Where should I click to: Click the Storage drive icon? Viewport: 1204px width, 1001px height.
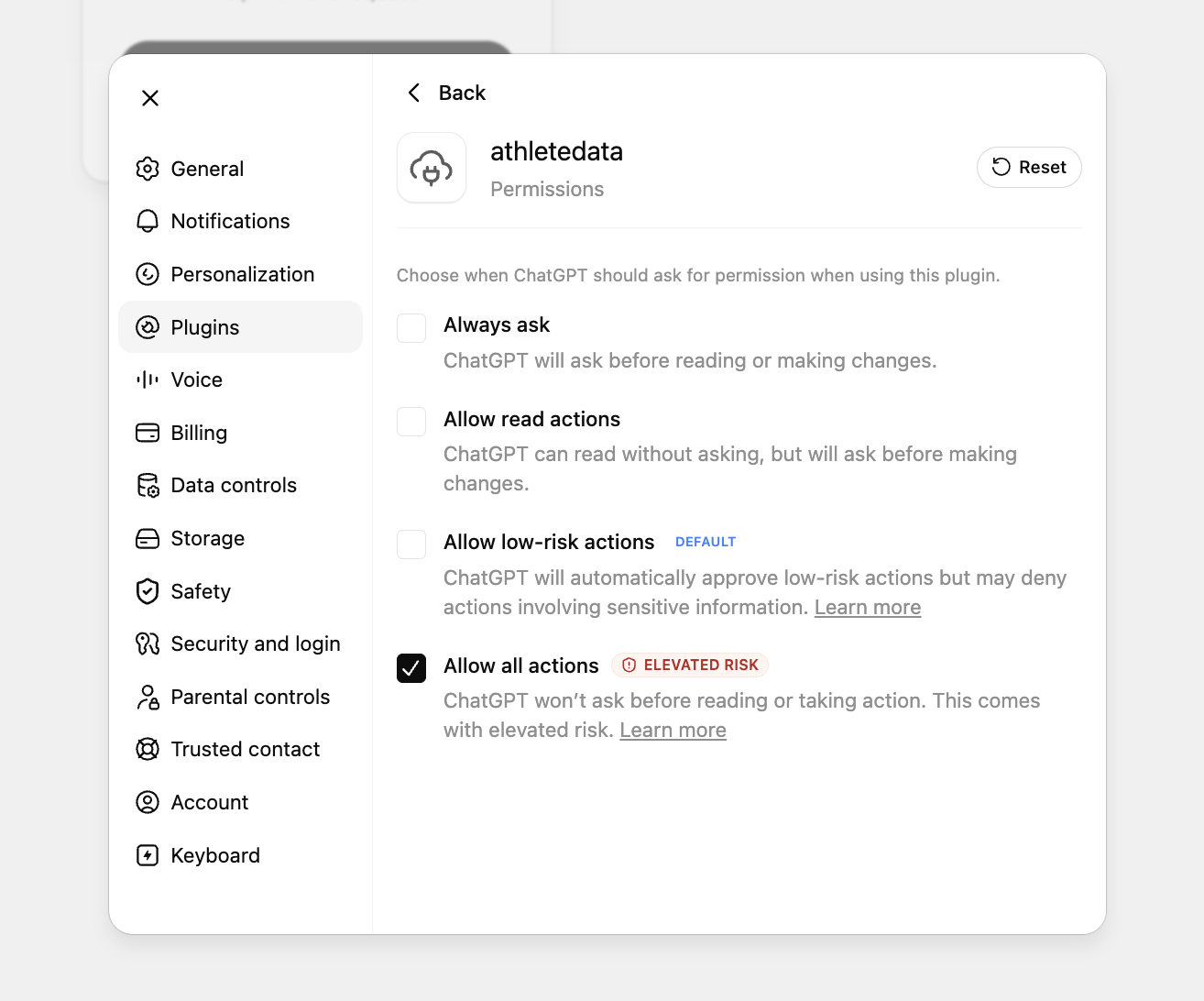pyautogui.click(x=148, y=538)
